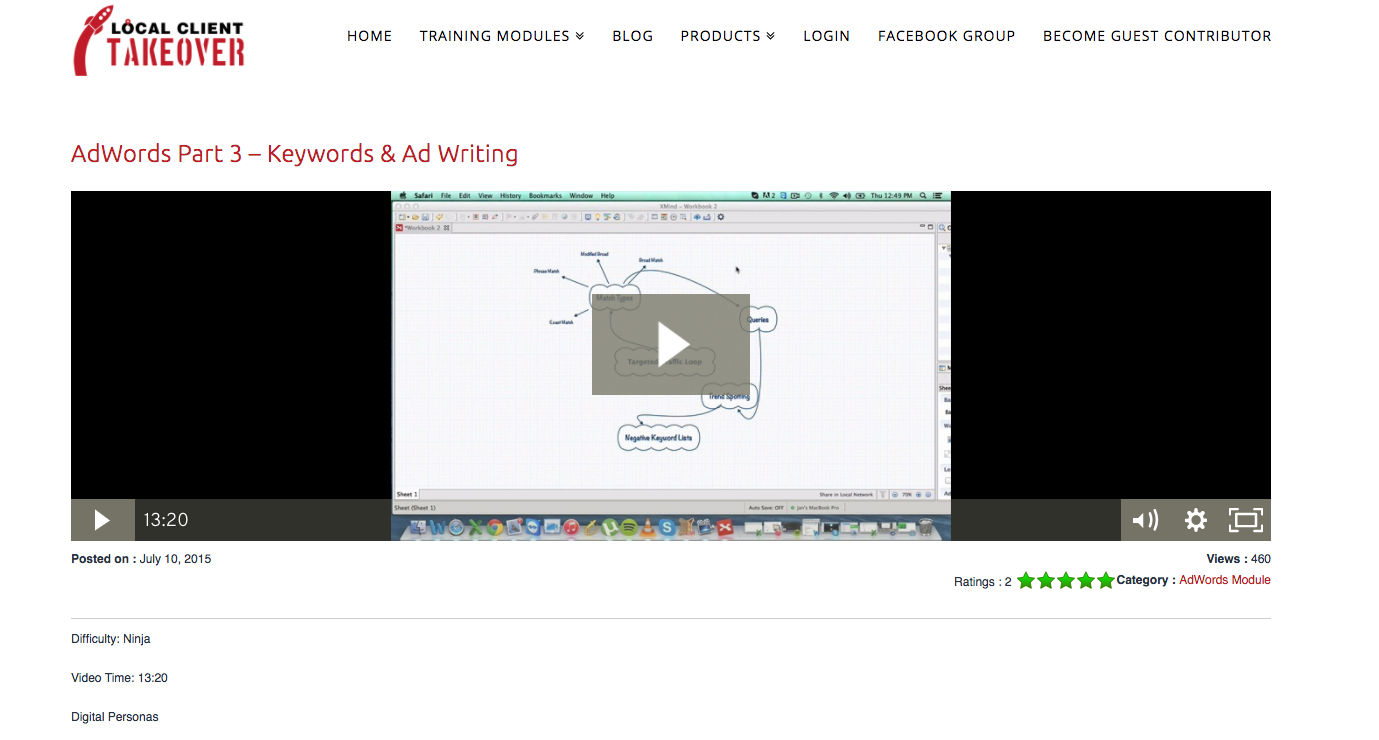Mute the video with the volume icon
The image size is (1379, 740).
coord(1145,520)
